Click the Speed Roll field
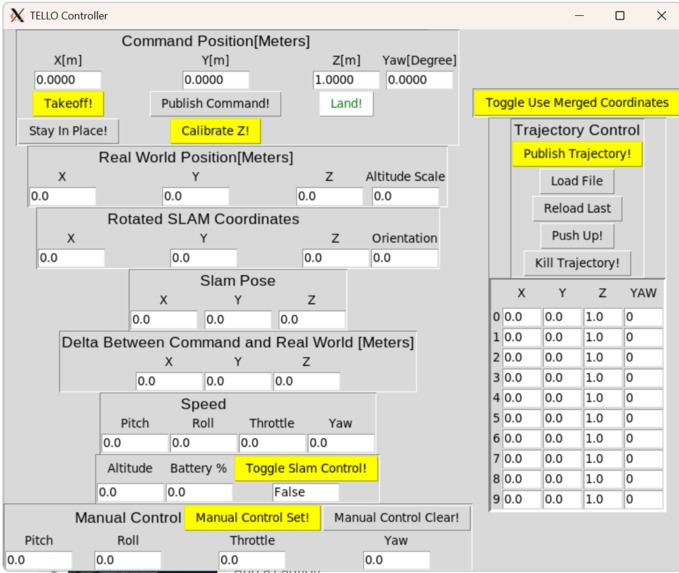Screen dimensions: 679x573 [204, 443]
